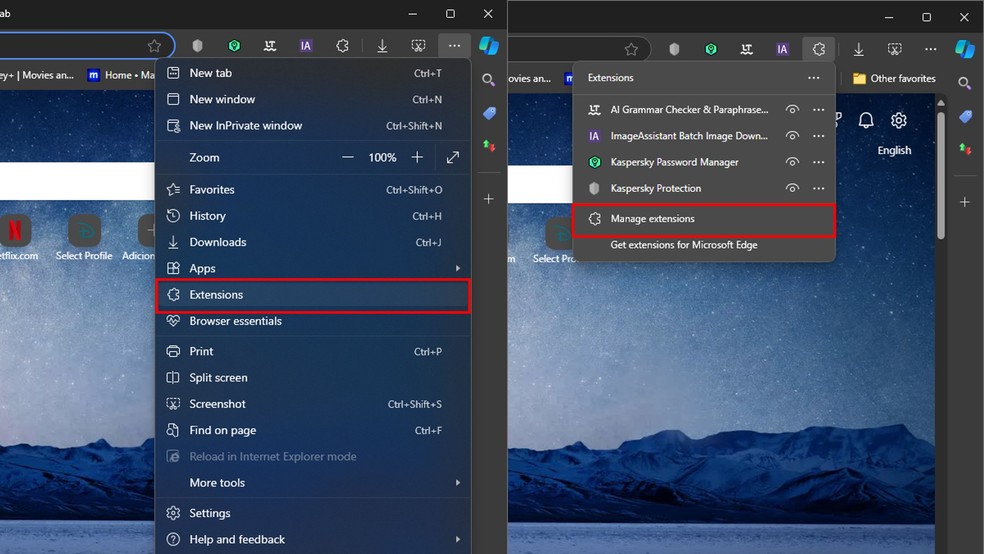Click the Netflix shortcut tile
Image resolution: width=984 pixels, height=554 pixels.
[15, 232]
